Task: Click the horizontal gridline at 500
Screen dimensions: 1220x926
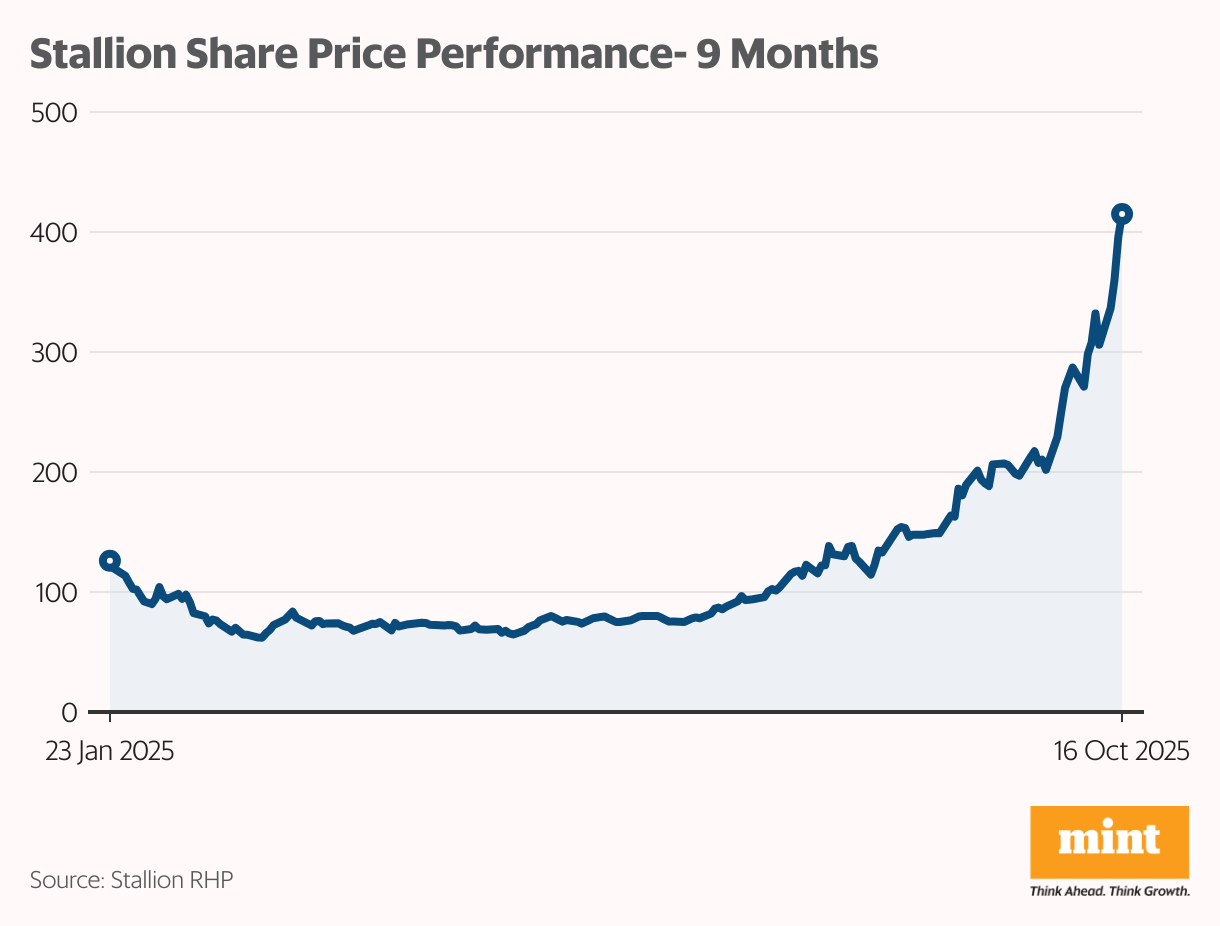Action: point(600,112)
